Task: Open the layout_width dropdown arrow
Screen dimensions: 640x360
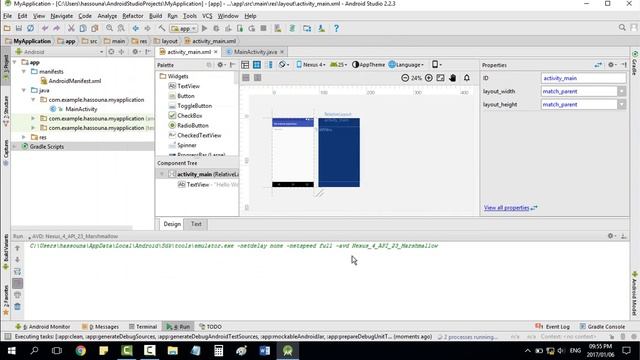Action: pos(621,91)
